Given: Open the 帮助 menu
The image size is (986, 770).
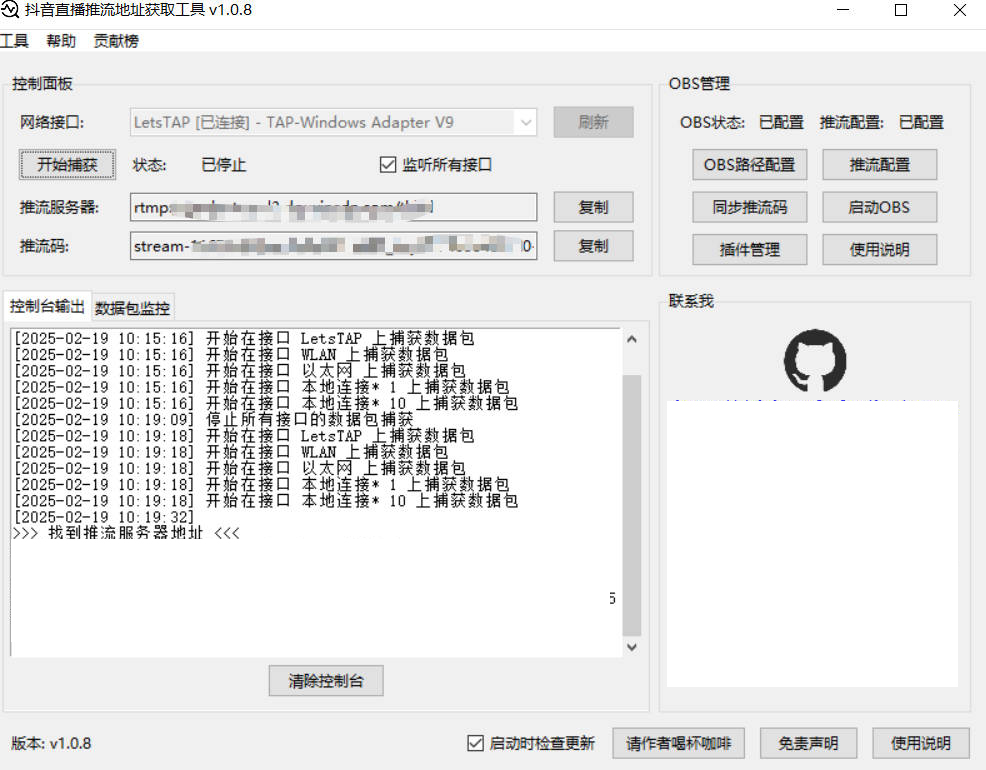Looking at the screenshot, I should coord(61,41).
